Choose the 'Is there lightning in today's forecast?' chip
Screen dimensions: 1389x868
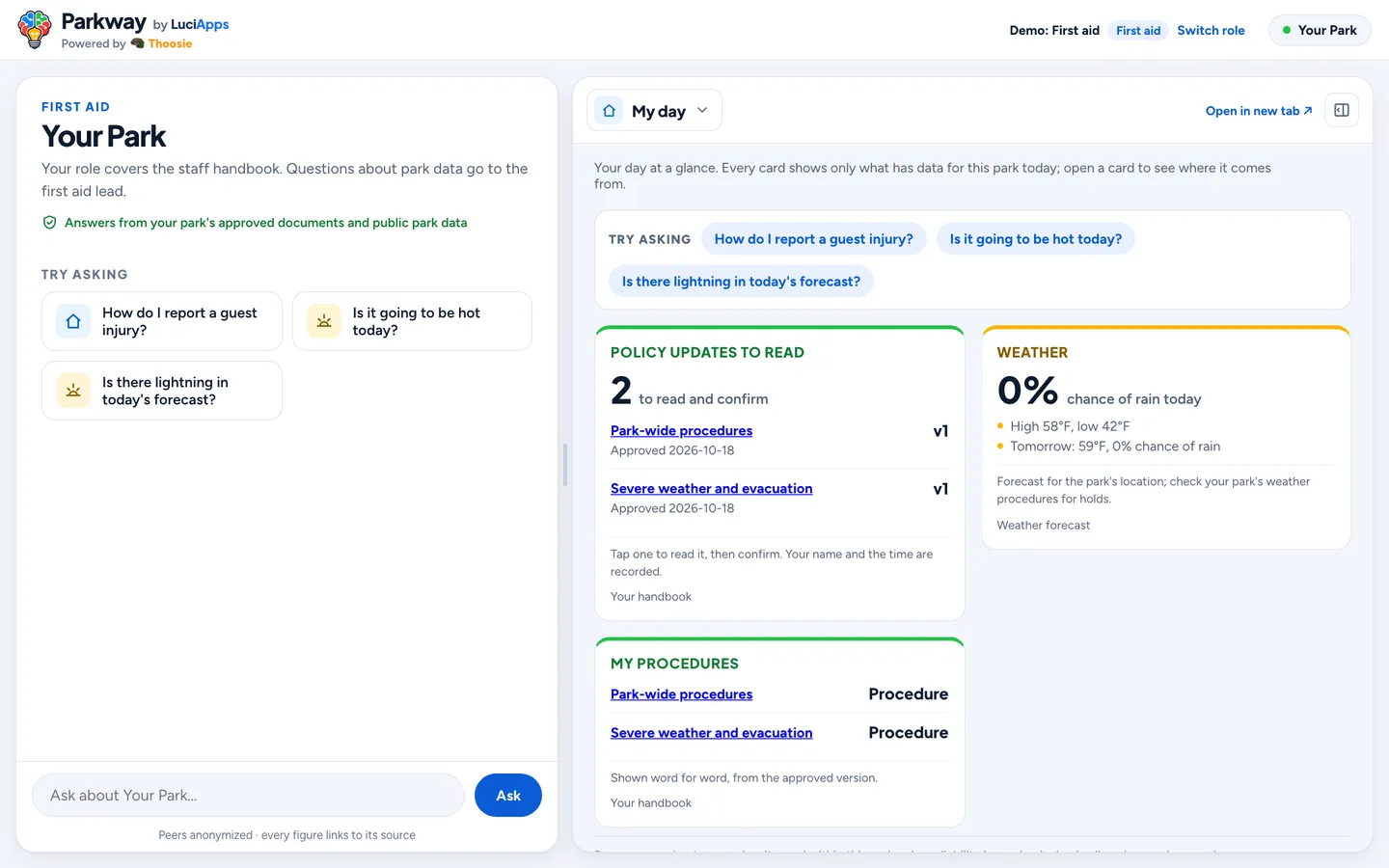click(741, 282)
